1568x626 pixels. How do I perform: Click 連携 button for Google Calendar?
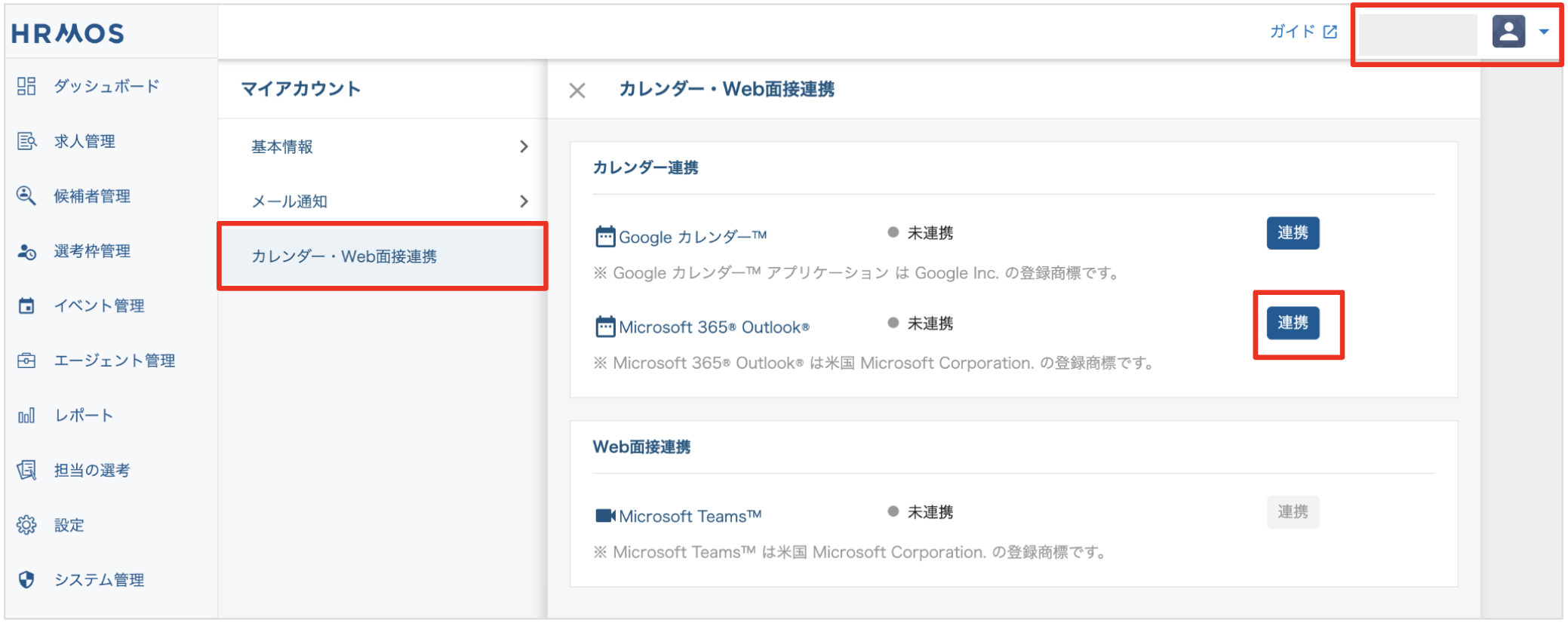click(x=1293, y=233)
